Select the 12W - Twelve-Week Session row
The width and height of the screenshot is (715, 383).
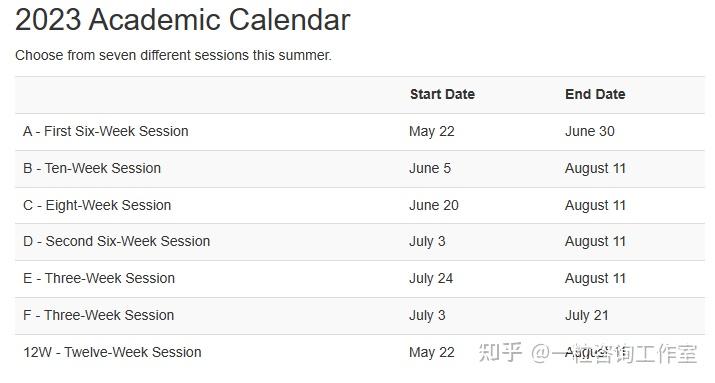tap(360, 352)
